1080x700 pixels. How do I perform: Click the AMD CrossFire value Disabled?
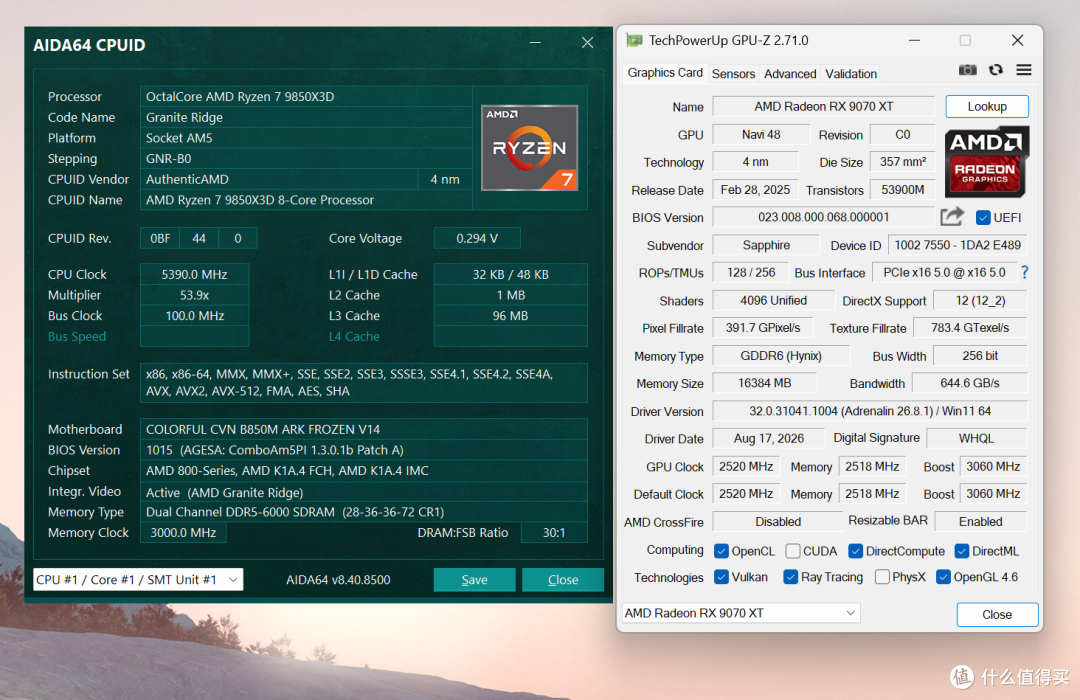[x=778, y=522]
